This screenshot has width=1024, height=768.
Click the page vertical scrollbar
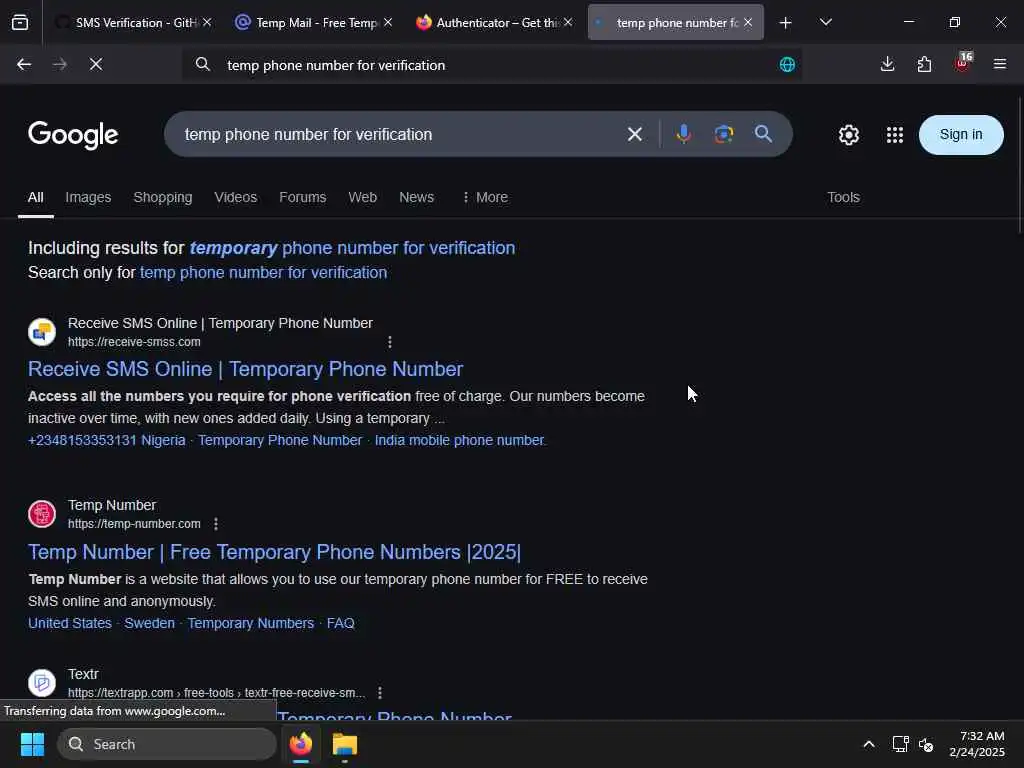(x=1019, y=167)
